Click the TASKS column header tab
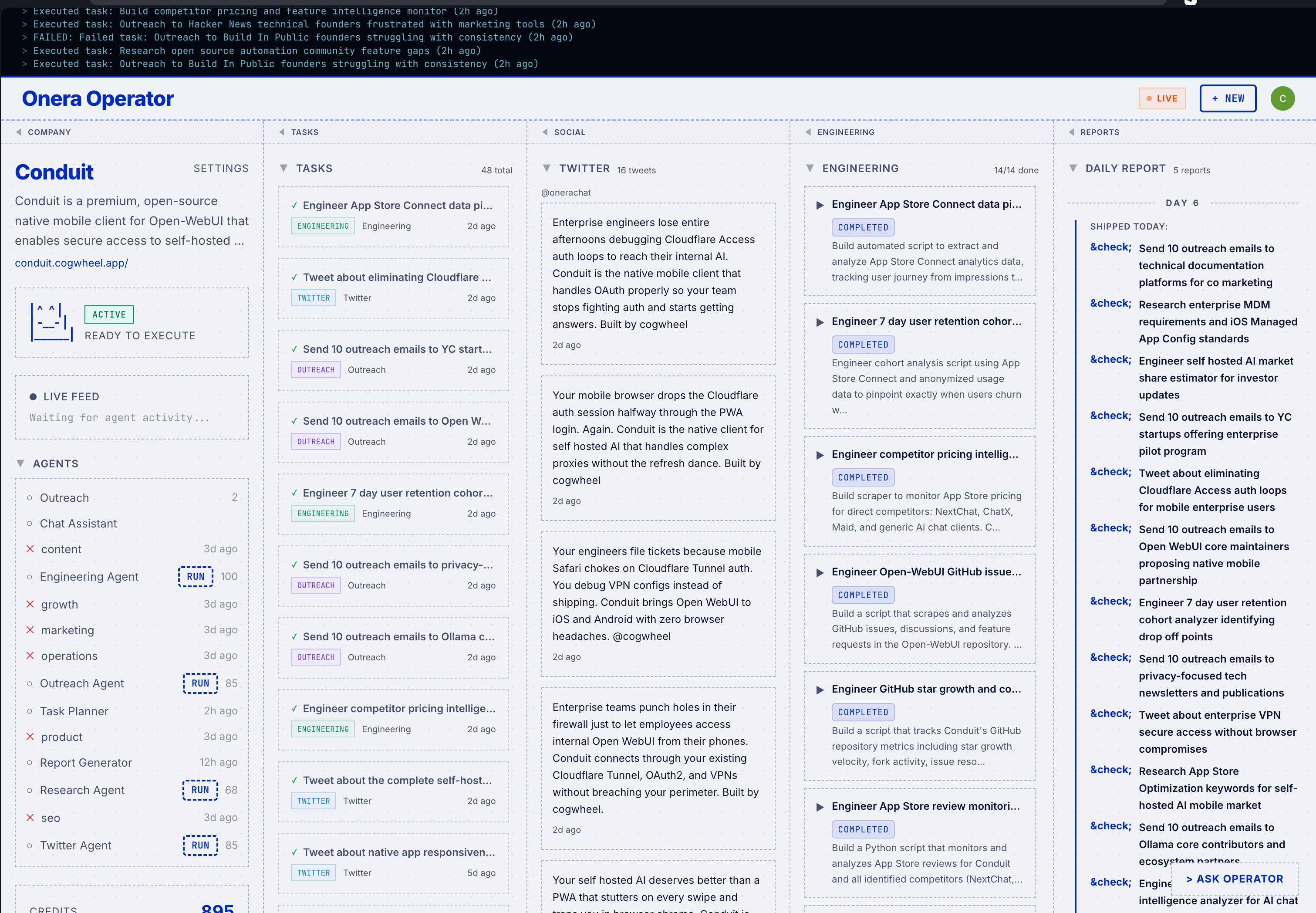1316x913 pixels. click(304, 132)
